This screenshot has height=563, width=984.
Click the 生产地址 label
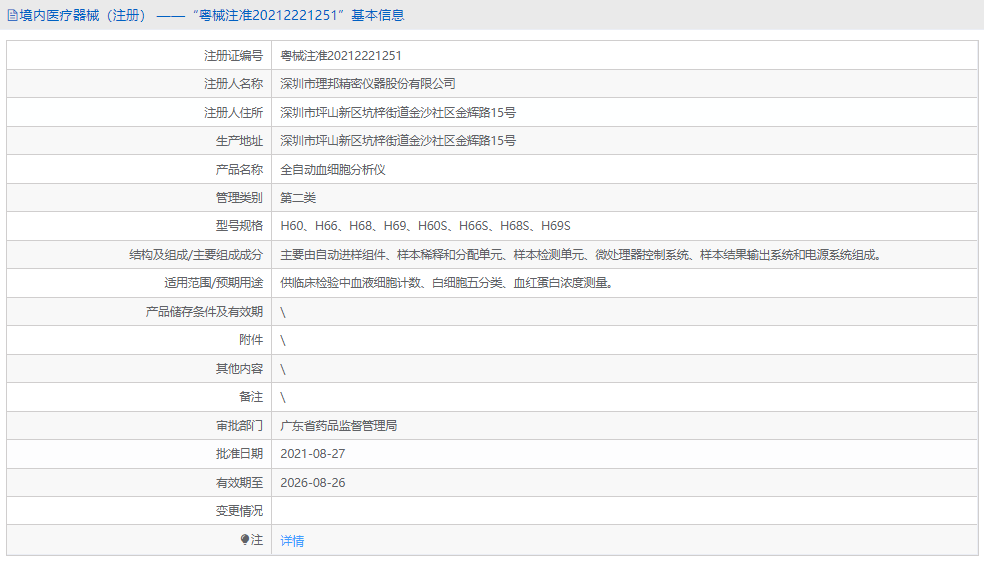pyautogui.click(x=239, y=141)
